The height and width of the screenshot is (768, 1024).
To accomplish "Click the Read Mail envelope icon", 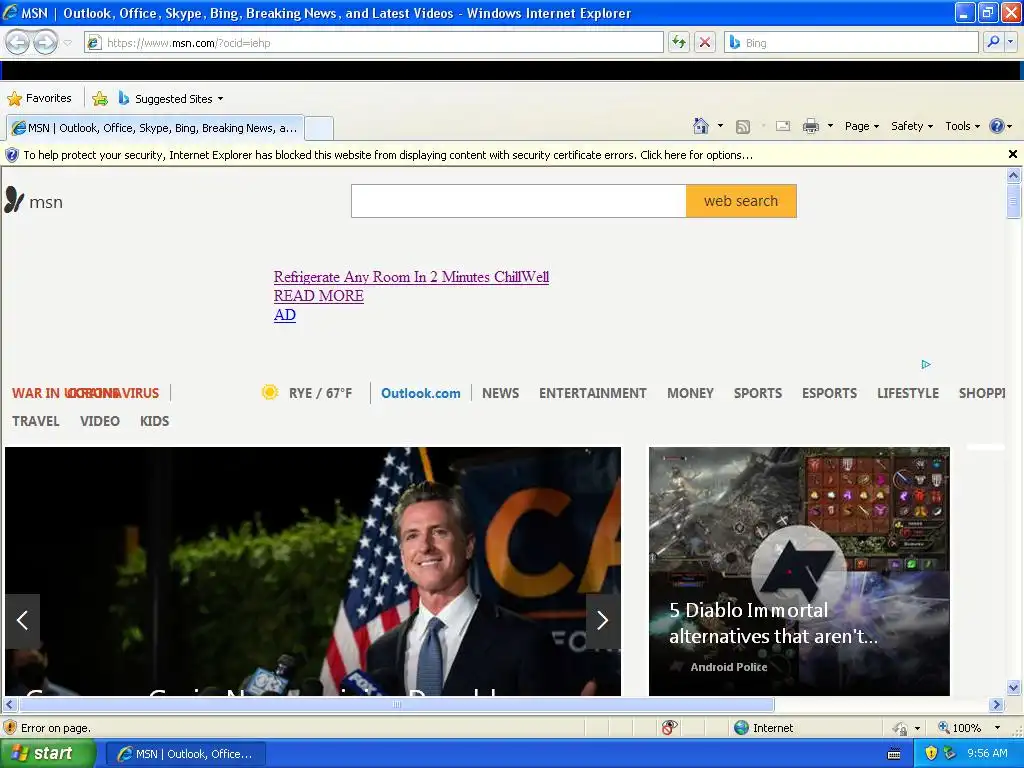I will (x=783, y=126).
